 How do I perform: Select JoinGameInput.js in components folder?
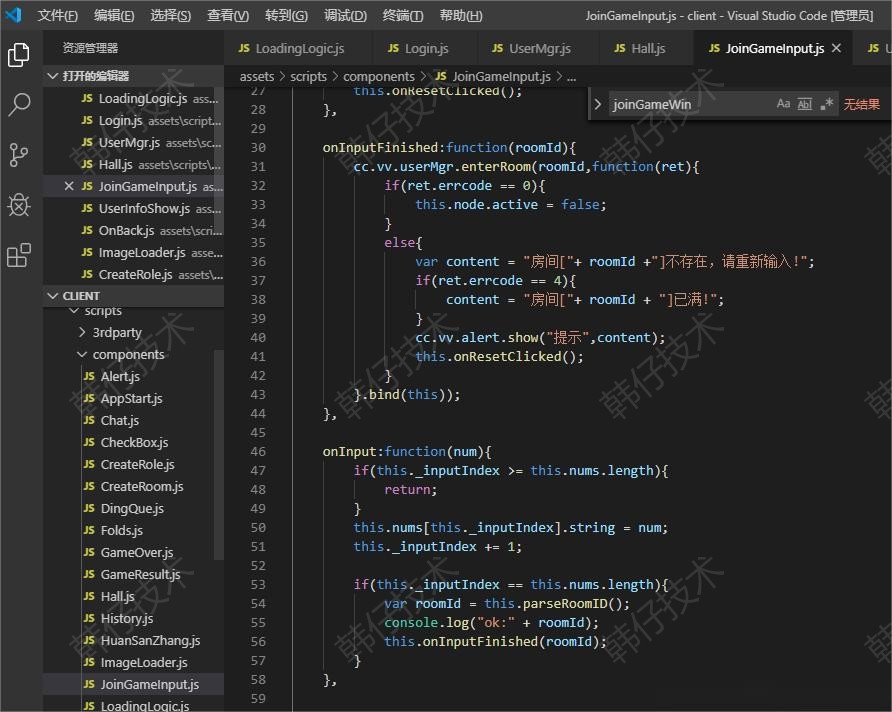pos(133,685)
